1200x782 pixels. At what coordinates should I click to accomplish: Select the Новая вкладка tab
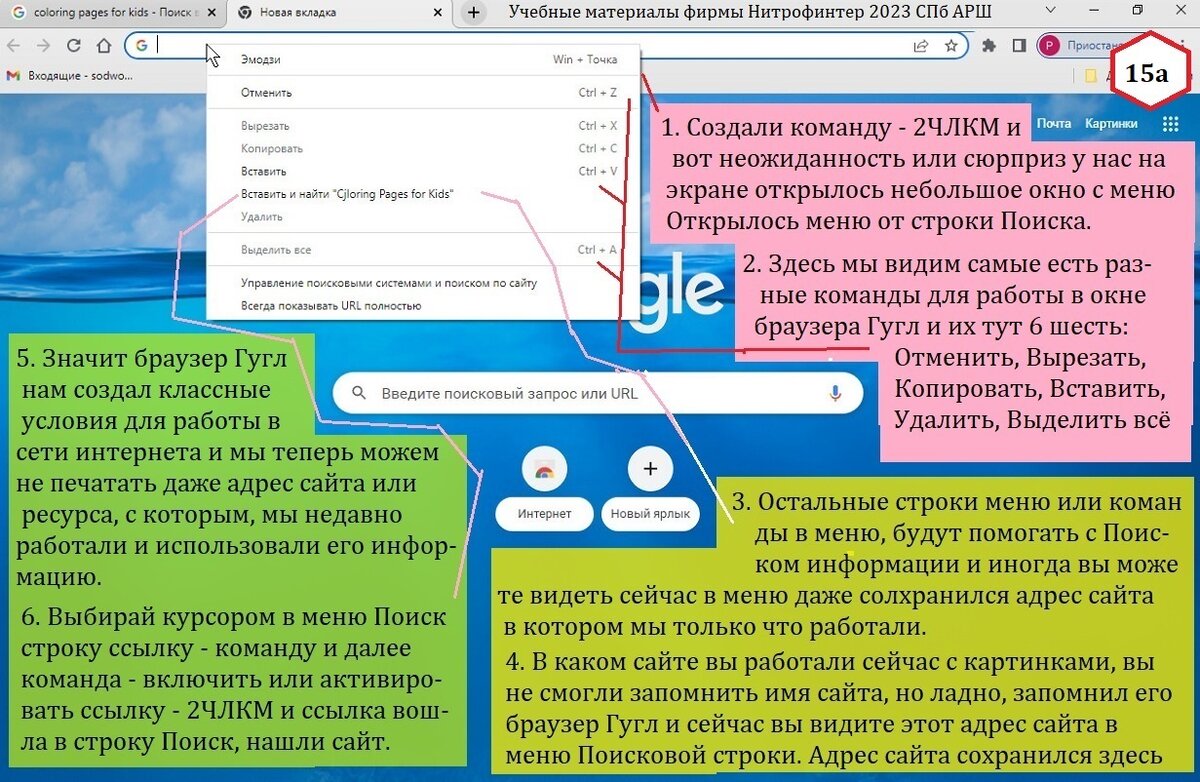tap(340, 12)
